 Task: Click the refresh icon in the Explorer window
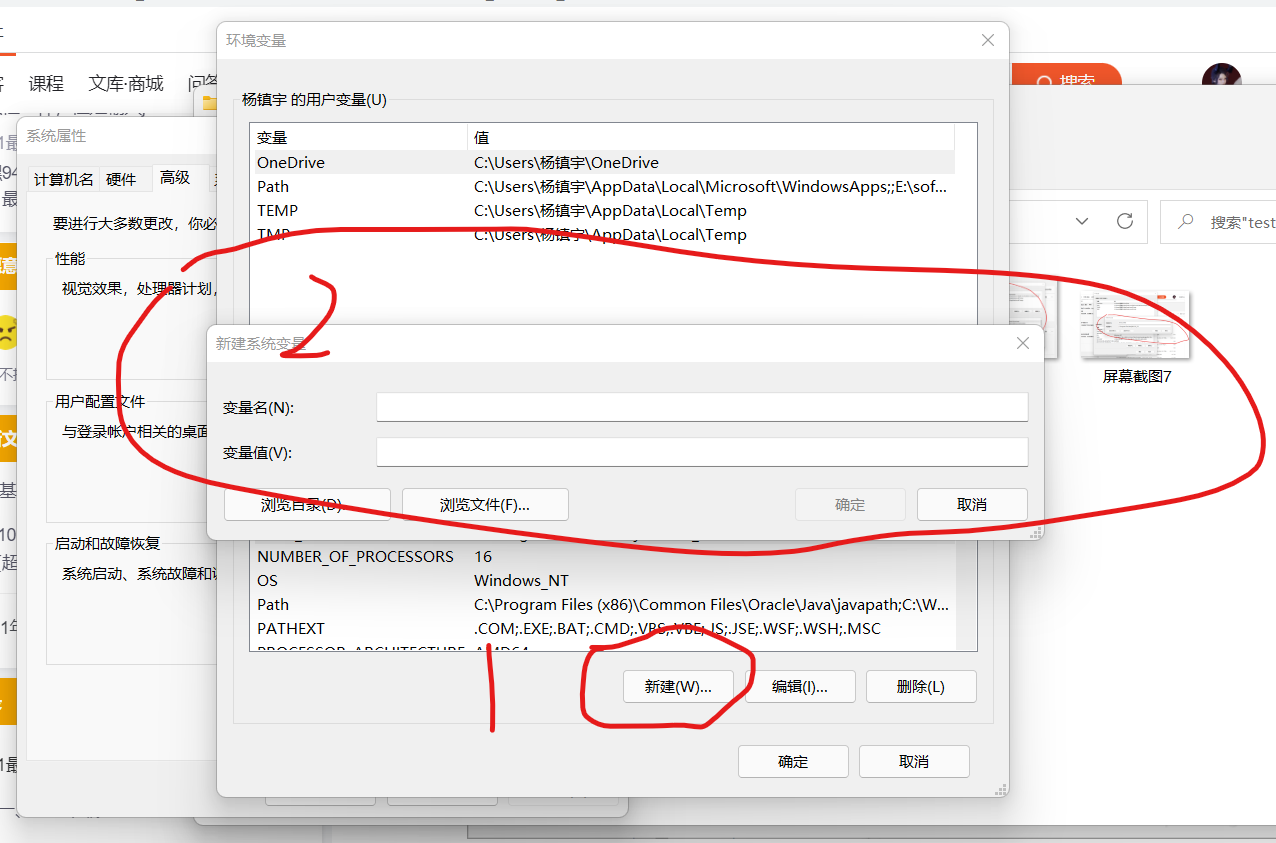(x=1125, y=221)
